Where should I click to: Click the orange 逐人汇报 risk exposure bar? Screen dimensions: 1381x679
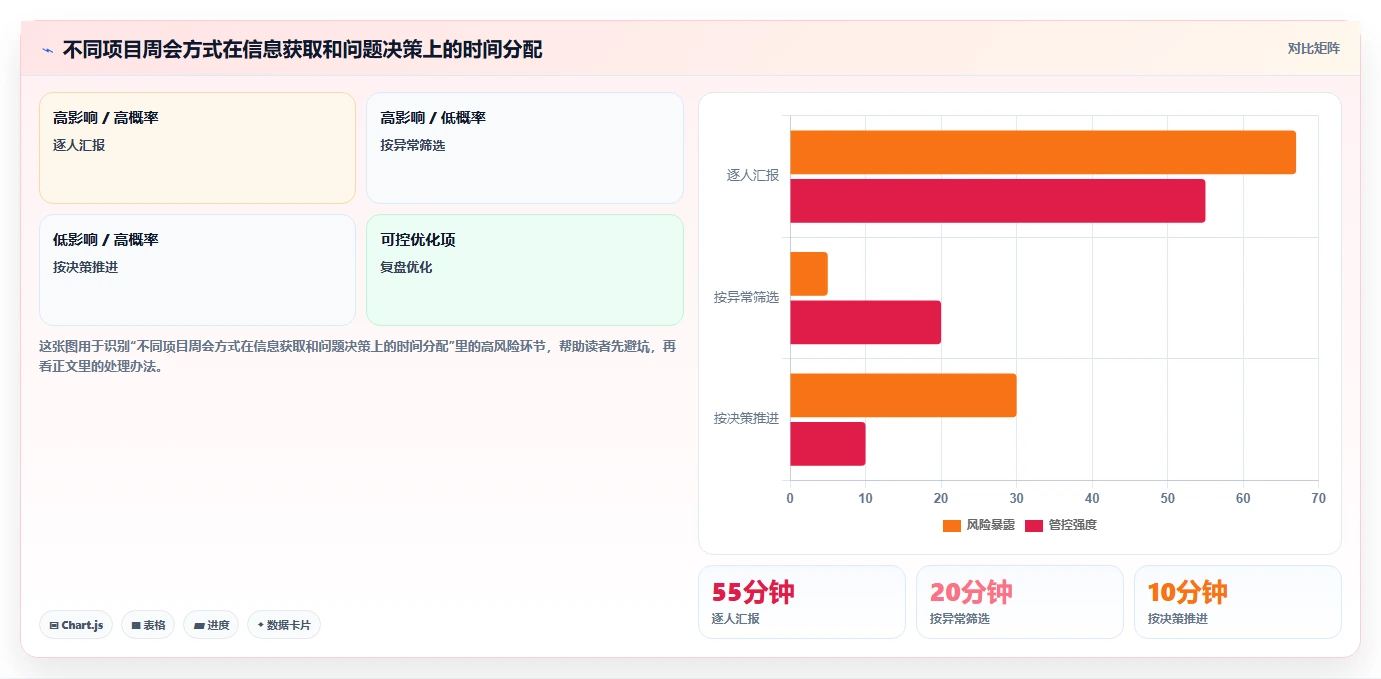(1043, 152)
